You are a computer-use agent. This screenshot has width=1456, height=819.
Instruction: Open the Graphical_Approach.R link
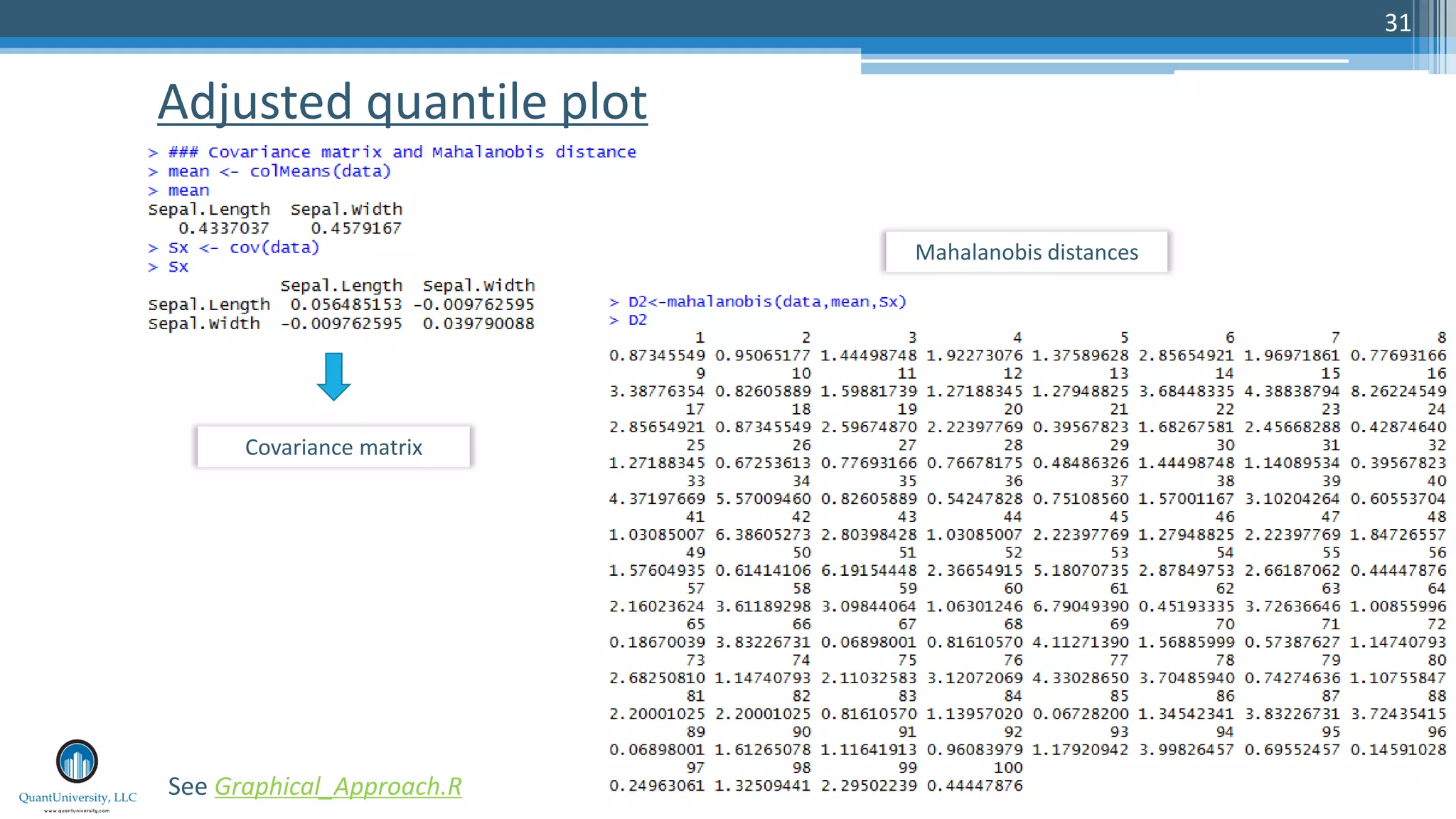tap(338, 786)
